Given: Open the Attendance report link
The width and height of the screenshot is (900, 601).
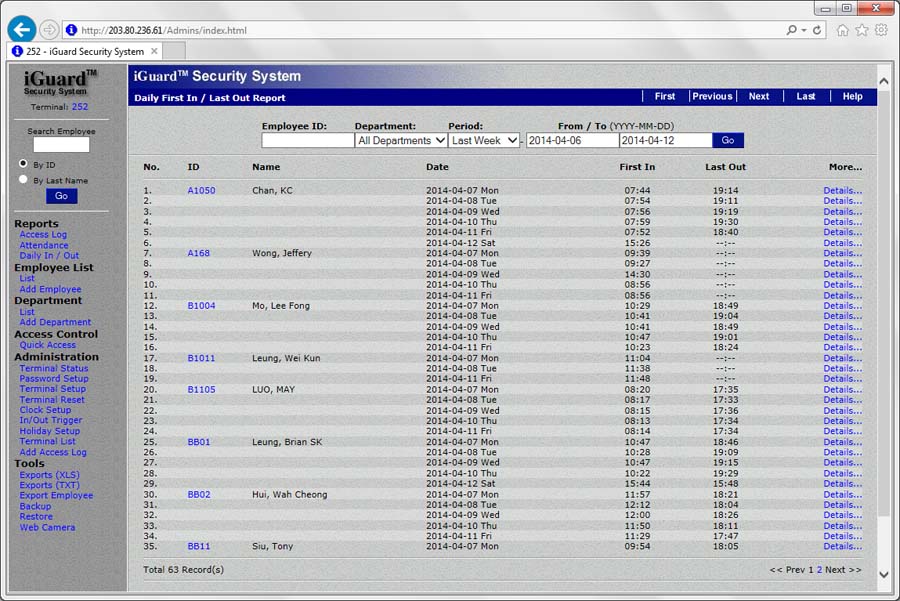Looking at the screenshot, I should (44, 245).
